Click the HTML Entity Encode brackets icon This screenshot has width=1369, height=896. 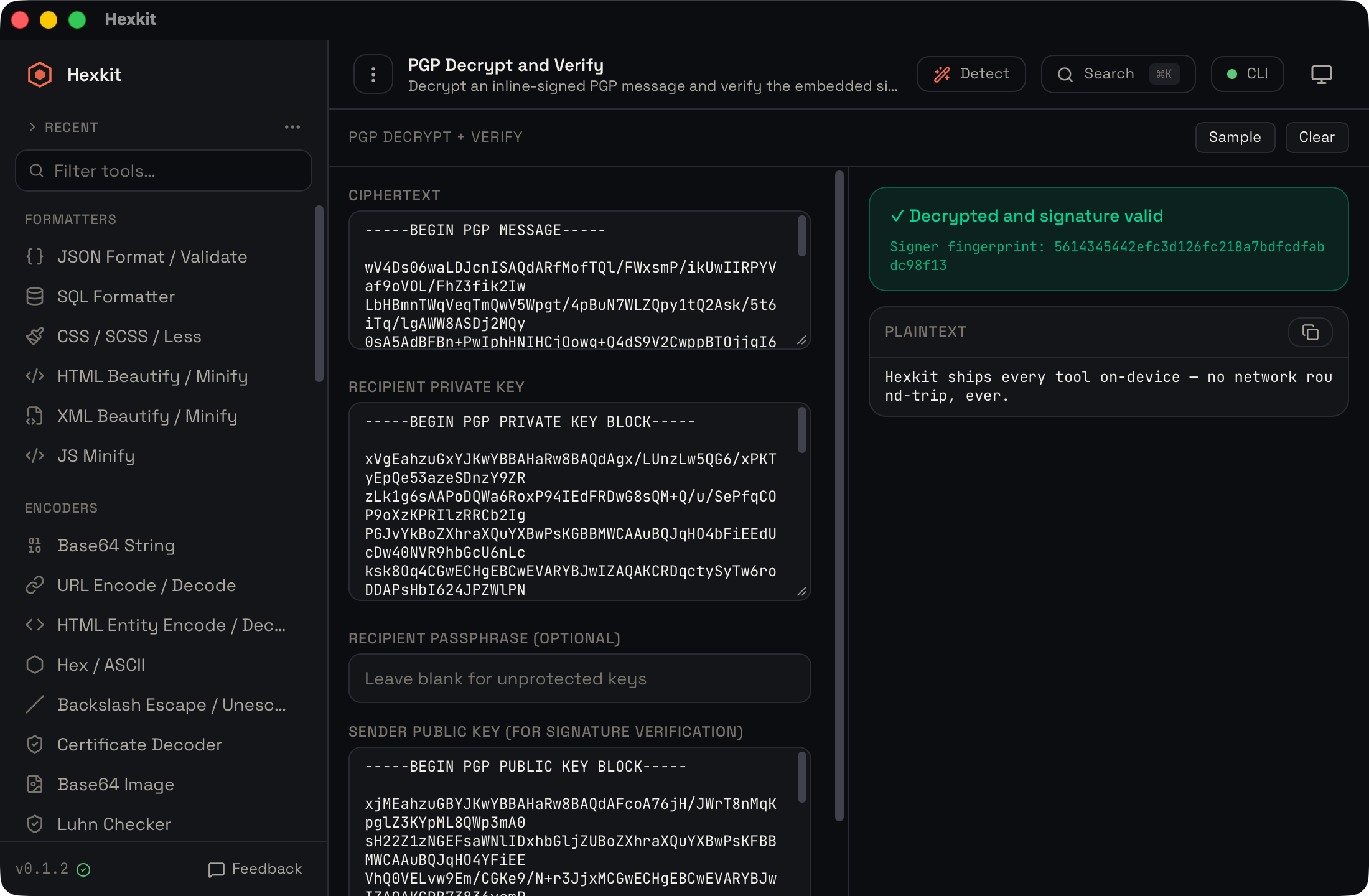(x=35, y=625)
